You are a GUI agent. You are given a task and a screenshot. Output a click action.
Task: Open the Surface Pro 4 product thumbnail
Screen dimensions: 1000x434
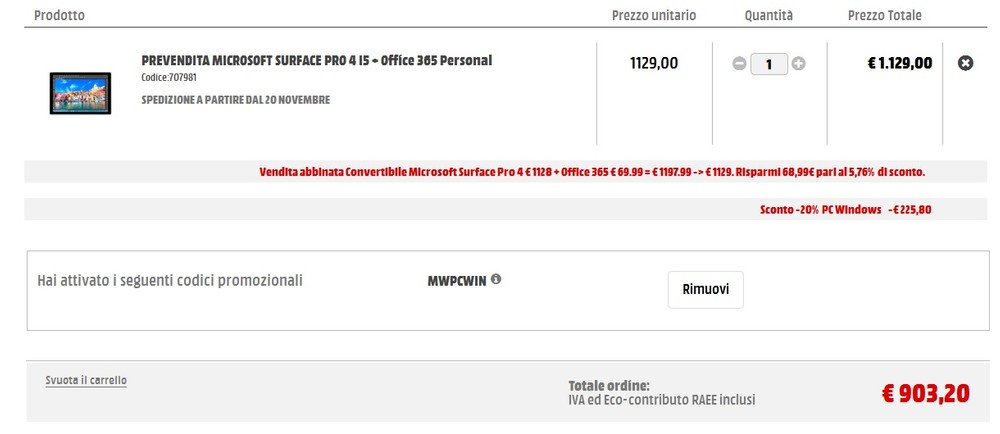point(80,93)
